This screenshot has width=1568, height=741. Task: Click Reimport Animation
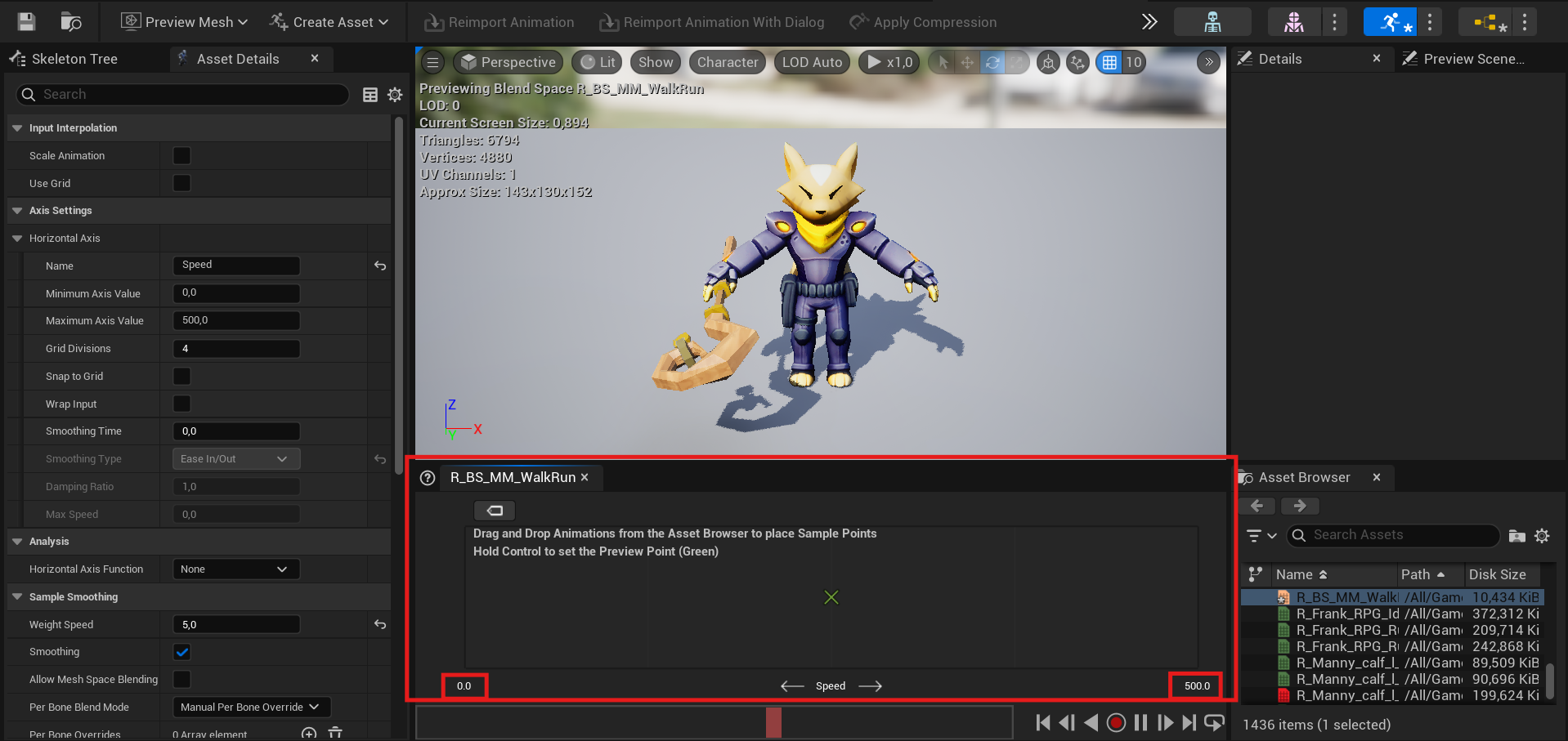click(499, 22)
